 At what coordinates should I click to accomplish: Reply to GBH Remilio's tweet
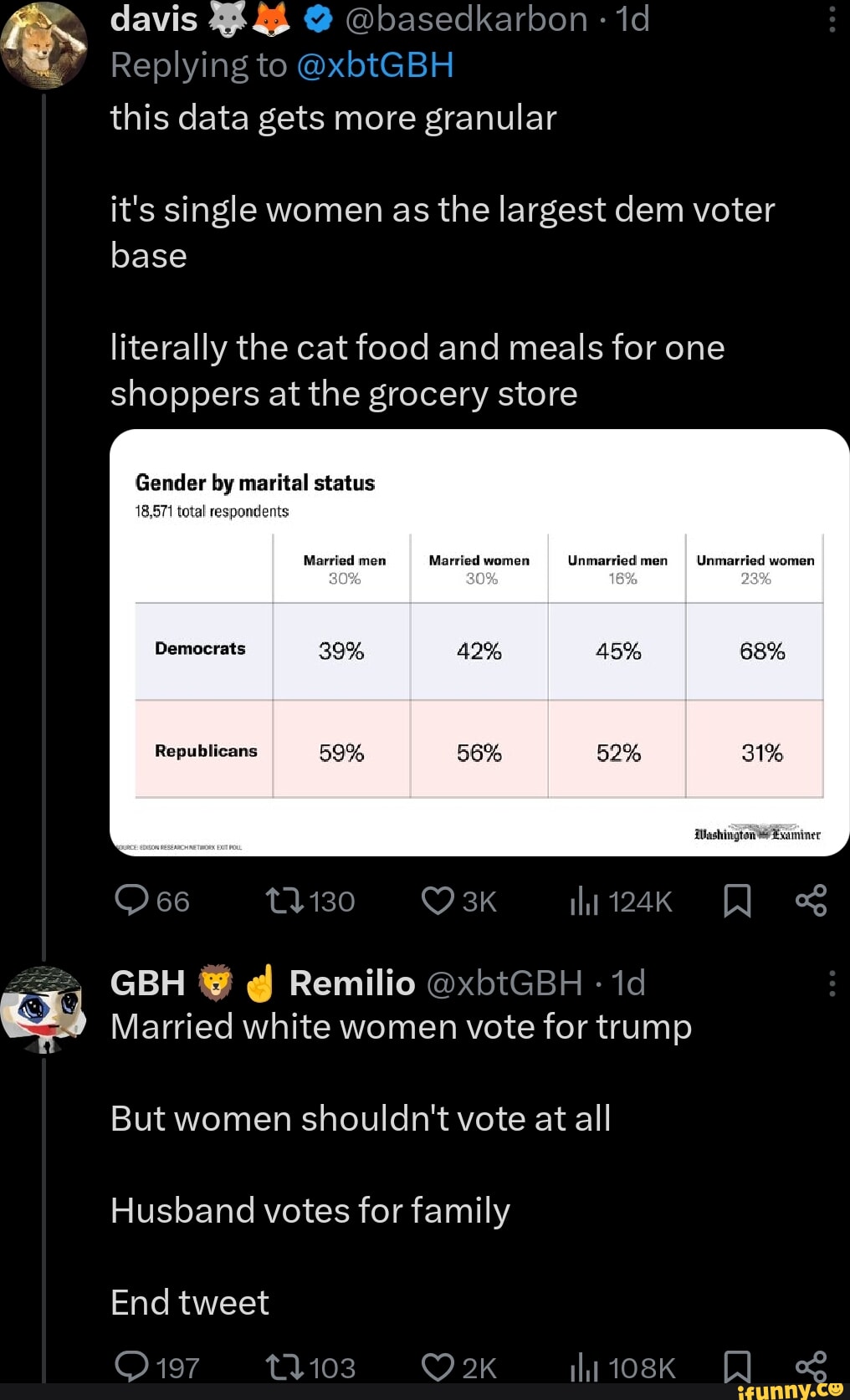pos(131,1367)
